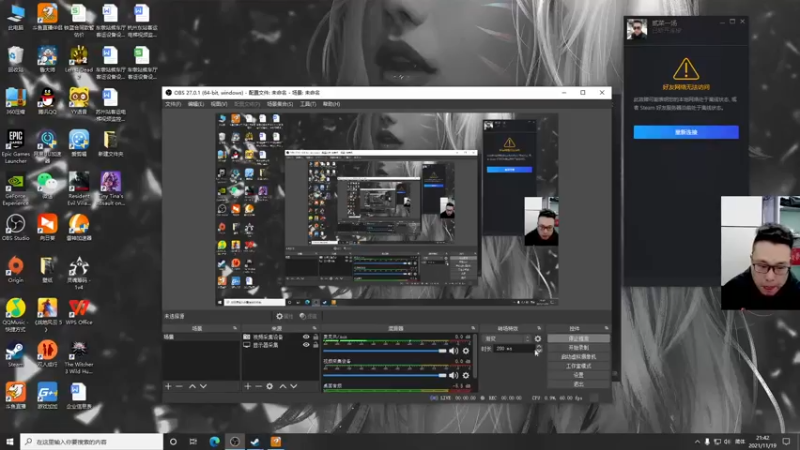Viewport: 800px width, 450px height.
Task: Open the transition type dropdown
Action: [x=507, y=338]
